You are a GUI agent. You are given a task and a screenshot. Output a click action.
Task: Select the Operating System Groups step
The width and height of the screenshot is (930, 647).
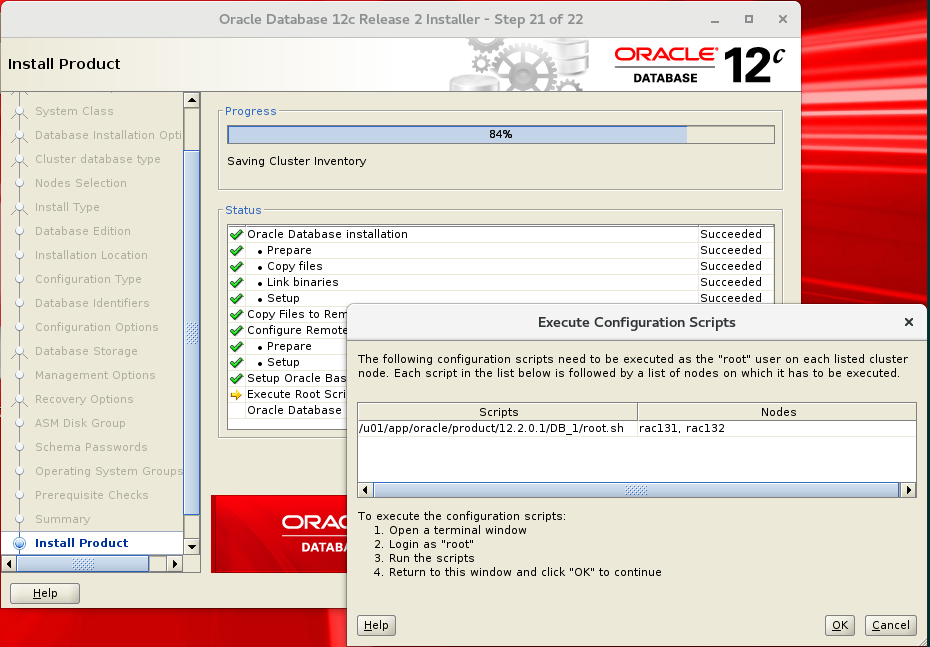(109, 471)
